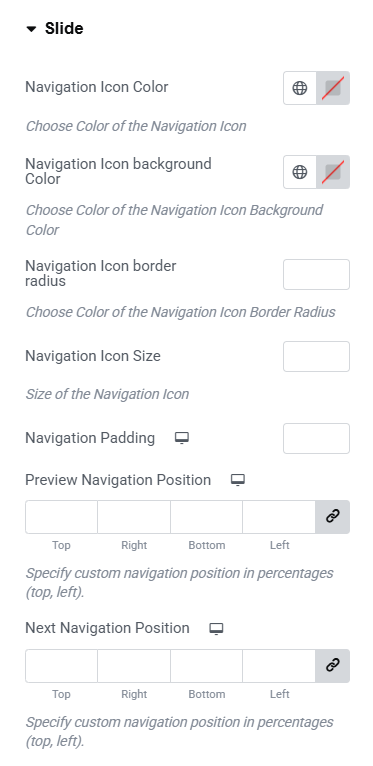Viewport: 373px width, 766px height.
Task: Click Bottom field of Next Navigation Position
Action: (x=207, y=665)
